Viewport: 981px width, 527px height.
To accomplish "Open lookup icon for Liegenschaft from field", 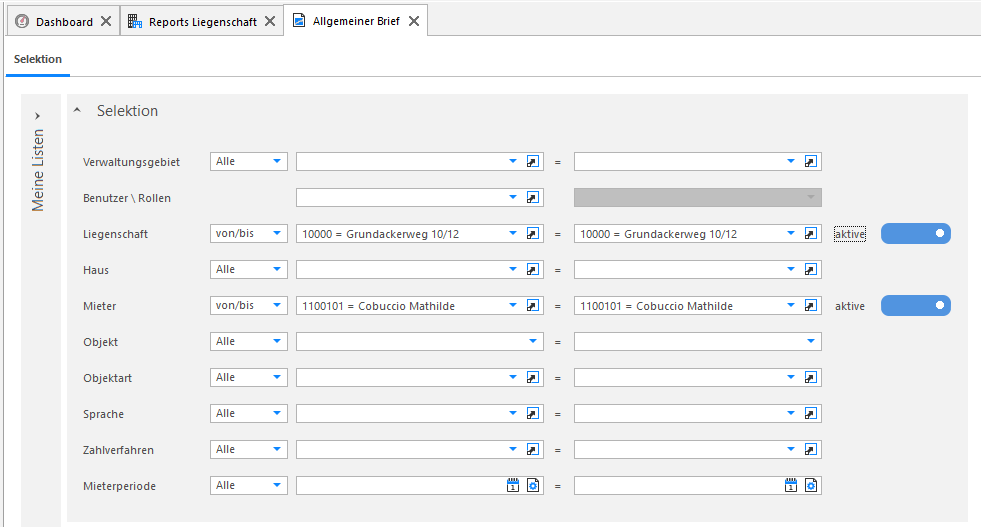I will click(x=532, y=233).
